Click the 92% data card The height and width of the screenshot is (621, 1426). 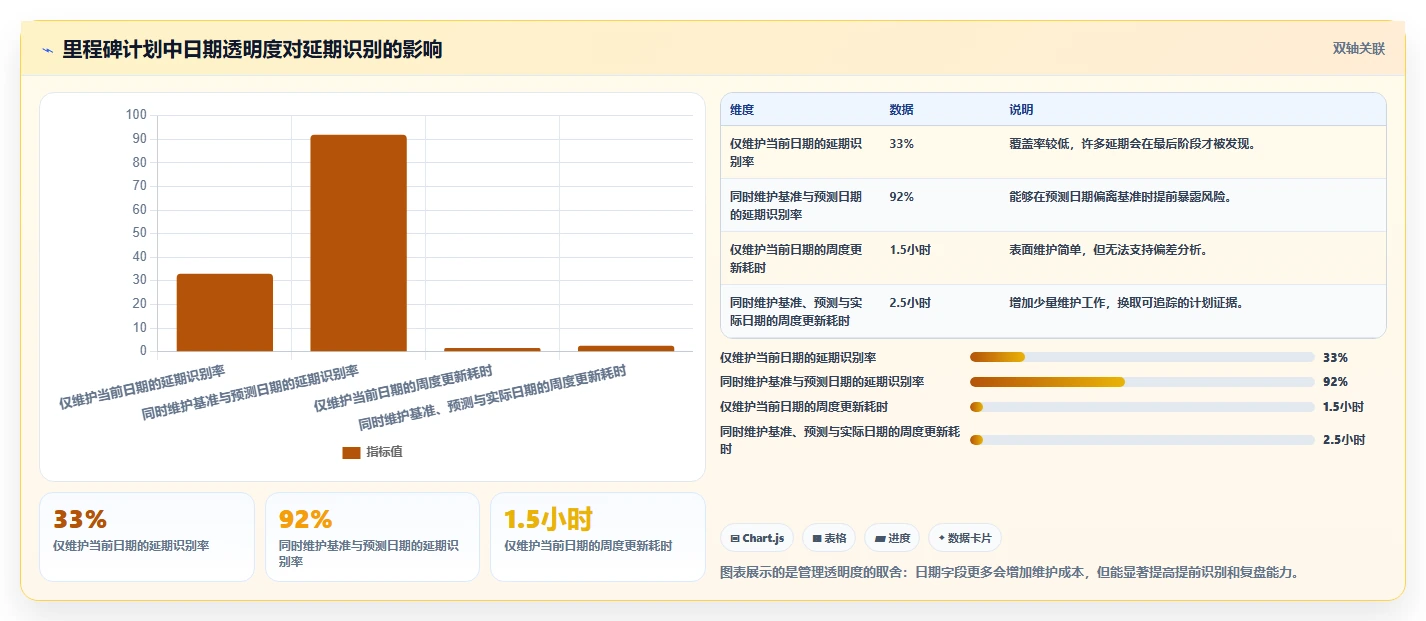pyautogui.click(x=372, y=537)
